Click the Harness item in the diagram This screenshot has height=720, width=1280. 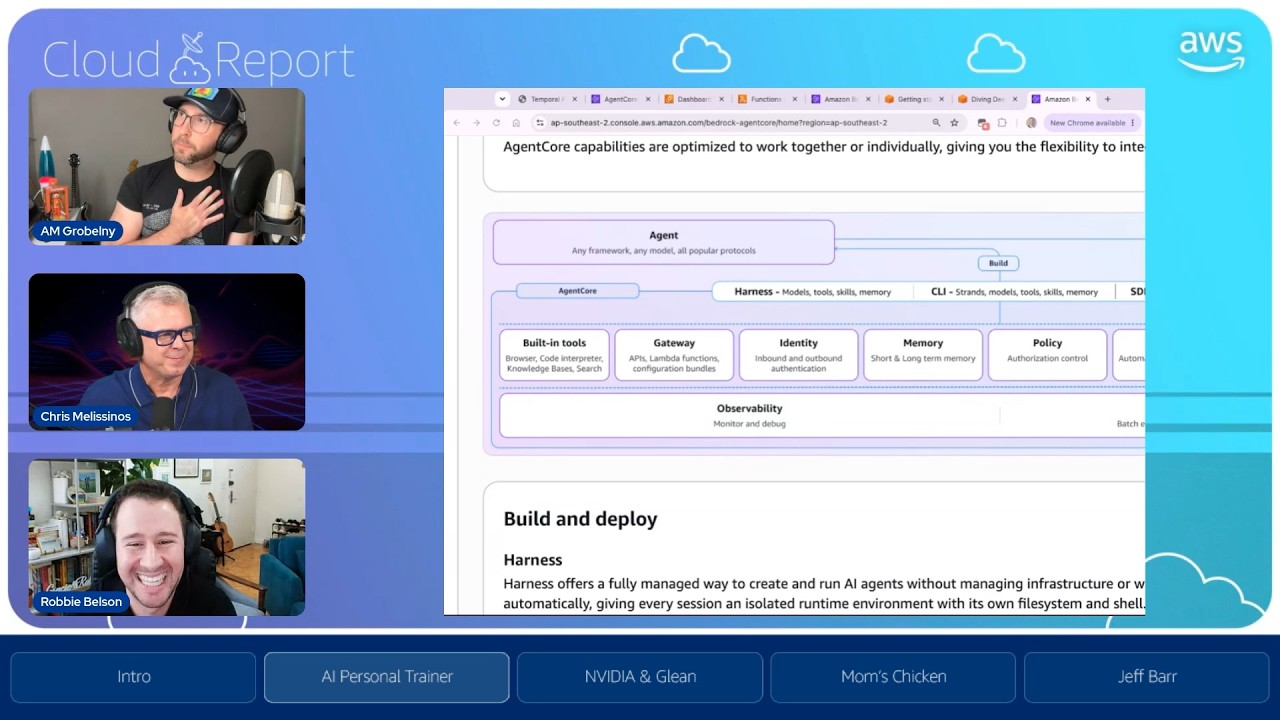pyautogui.click(x=812, y=292)
